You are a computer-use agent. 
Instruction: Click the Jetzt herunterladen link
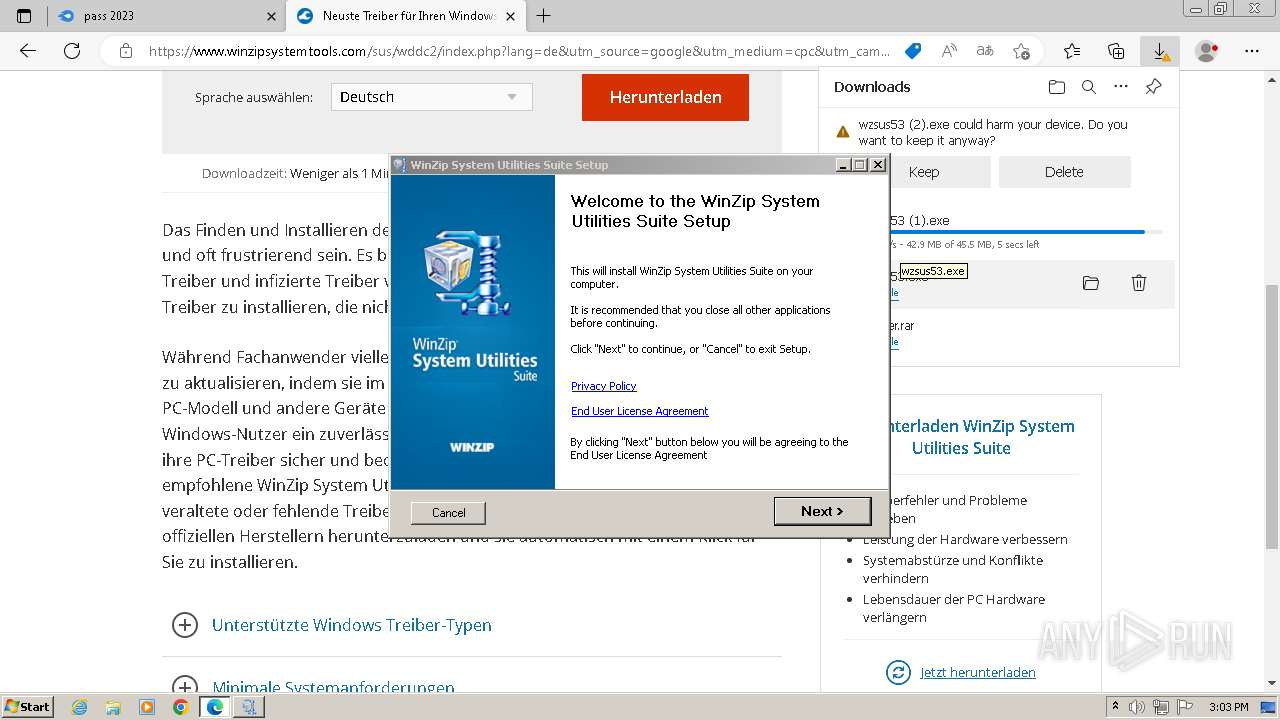click(977, 672)
